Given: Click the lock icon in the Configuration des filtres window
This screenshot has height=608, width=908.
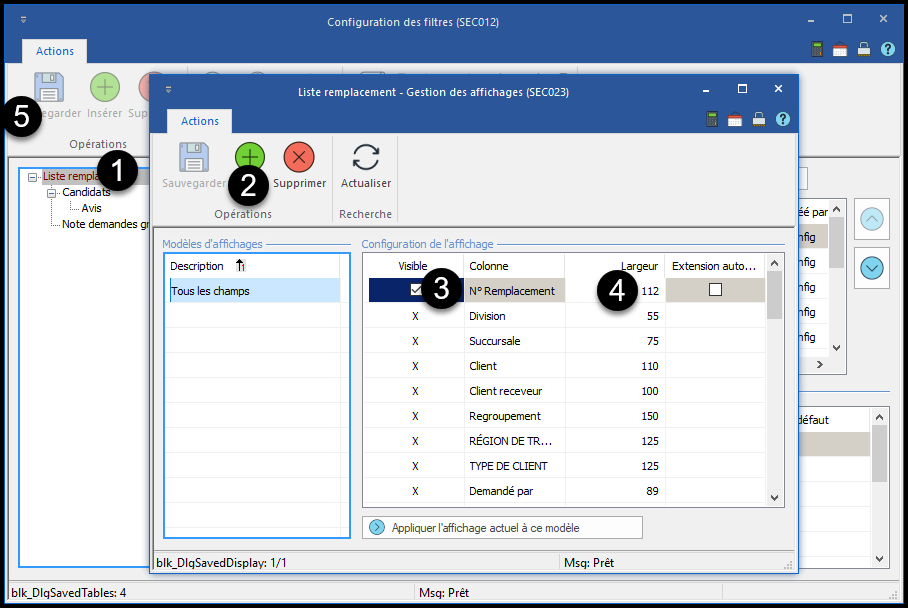Looking at the screenshot, I should [863, 49].
